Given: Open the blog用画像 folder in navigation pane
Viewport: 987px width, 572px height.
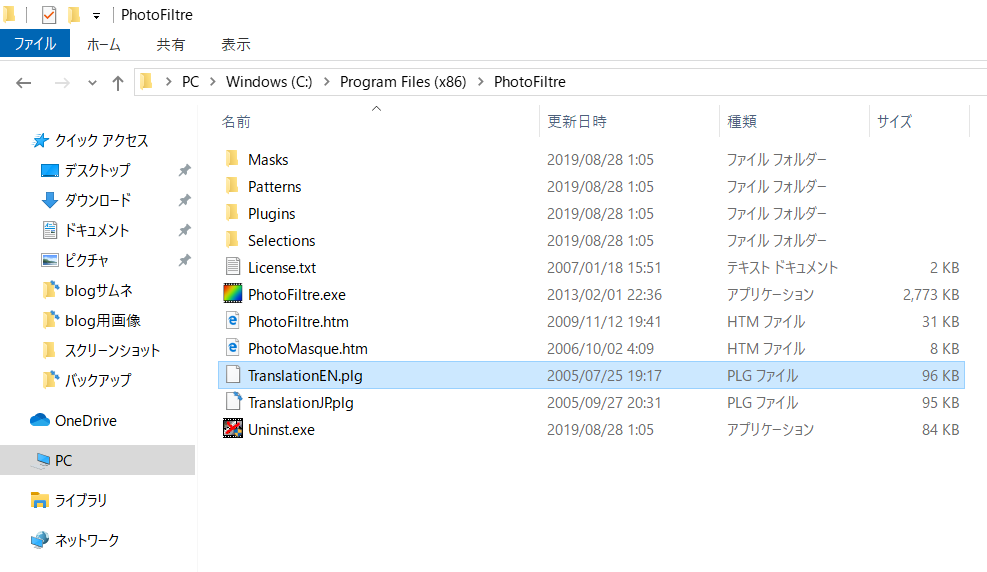Looking at the screenshot, I should coord(103,321).
